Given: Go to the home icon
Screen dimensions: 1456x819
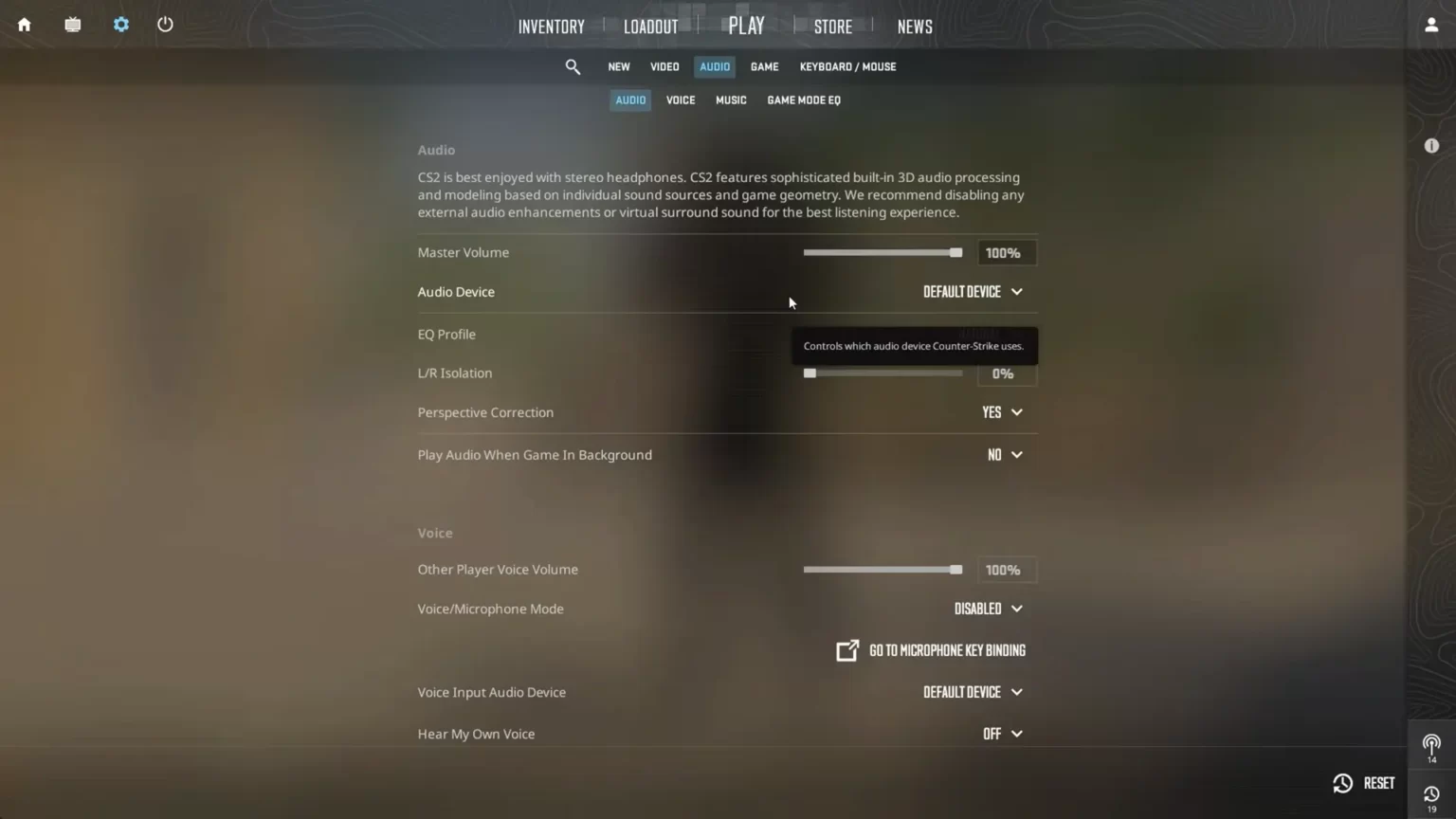Looking at the screenshot, I should coord(25,25).
